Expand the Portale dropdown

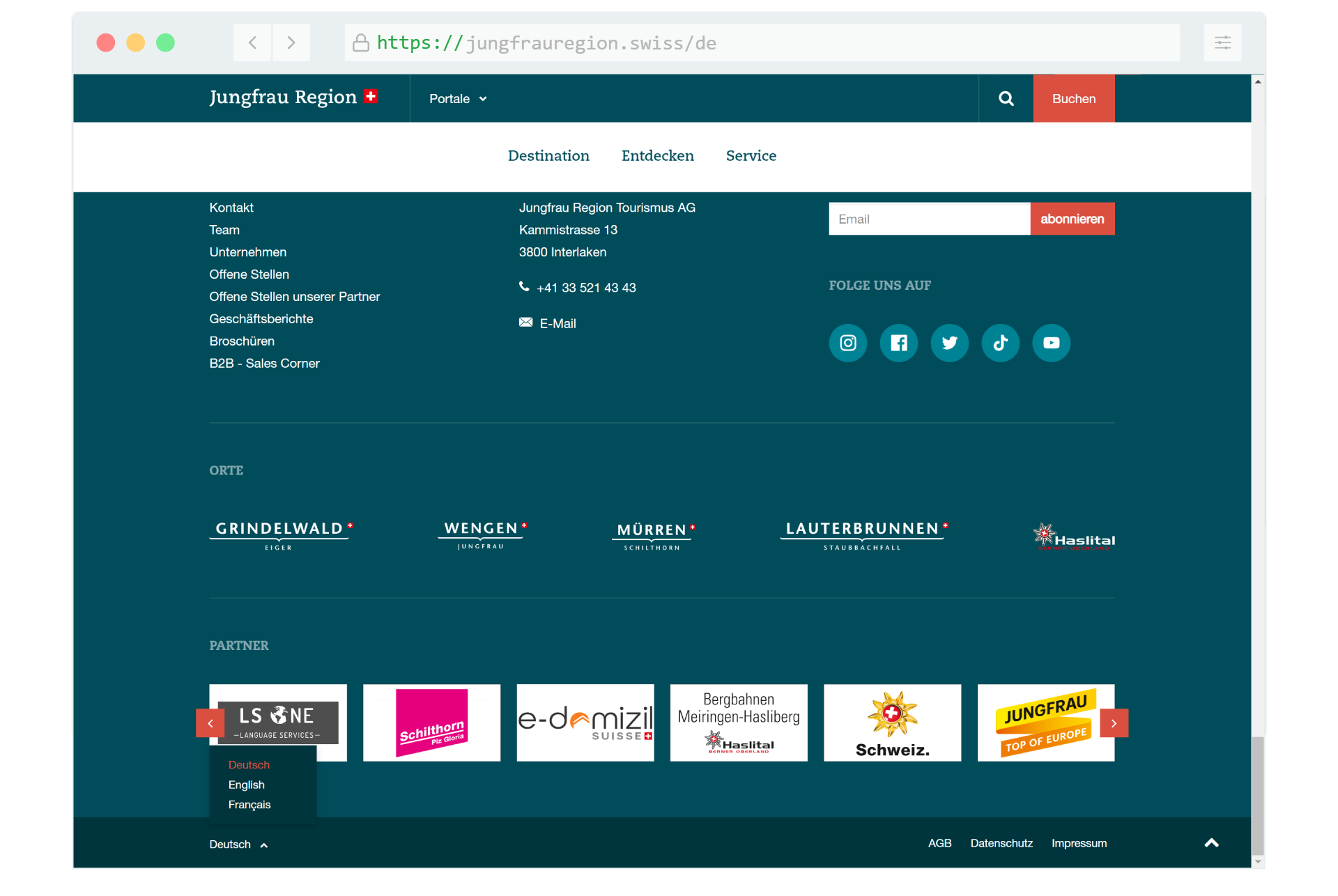458,99
